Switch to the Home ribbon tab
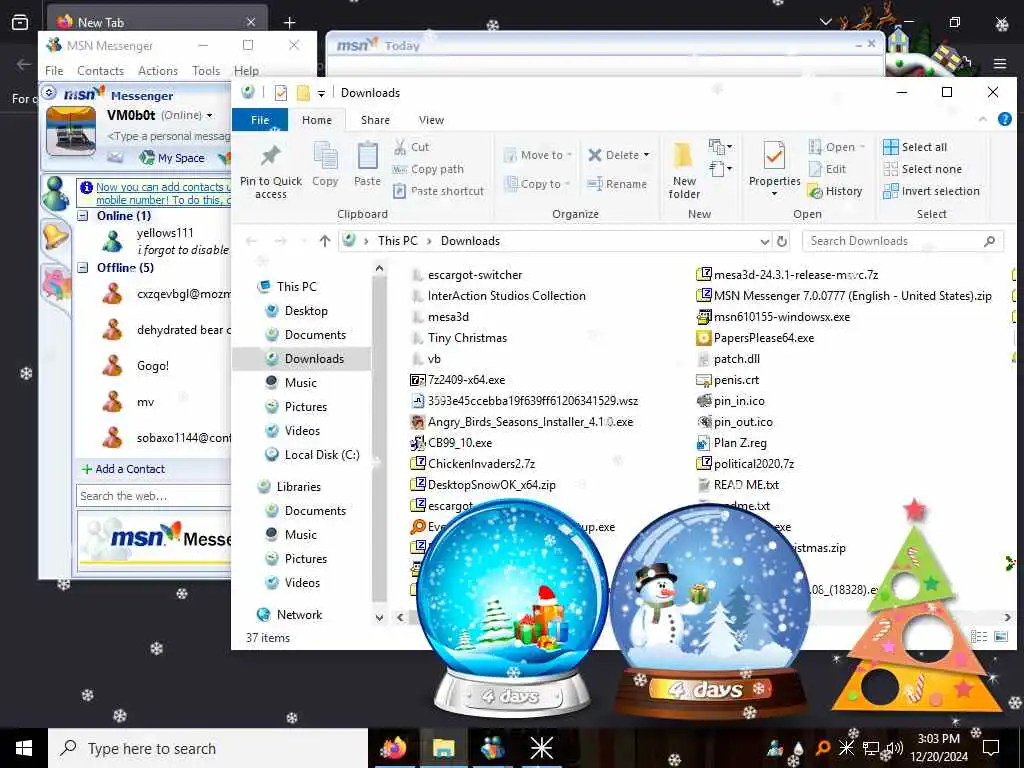This screenshot has width=1024, height=768. (x=317, y=120)
